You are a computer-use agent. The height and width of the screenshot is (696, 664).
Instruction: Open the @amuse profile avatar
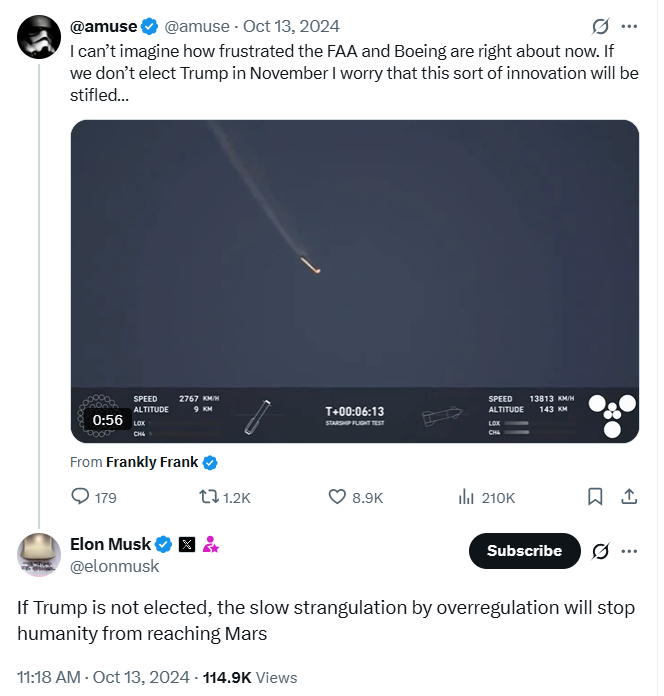(x=38, y=36)
